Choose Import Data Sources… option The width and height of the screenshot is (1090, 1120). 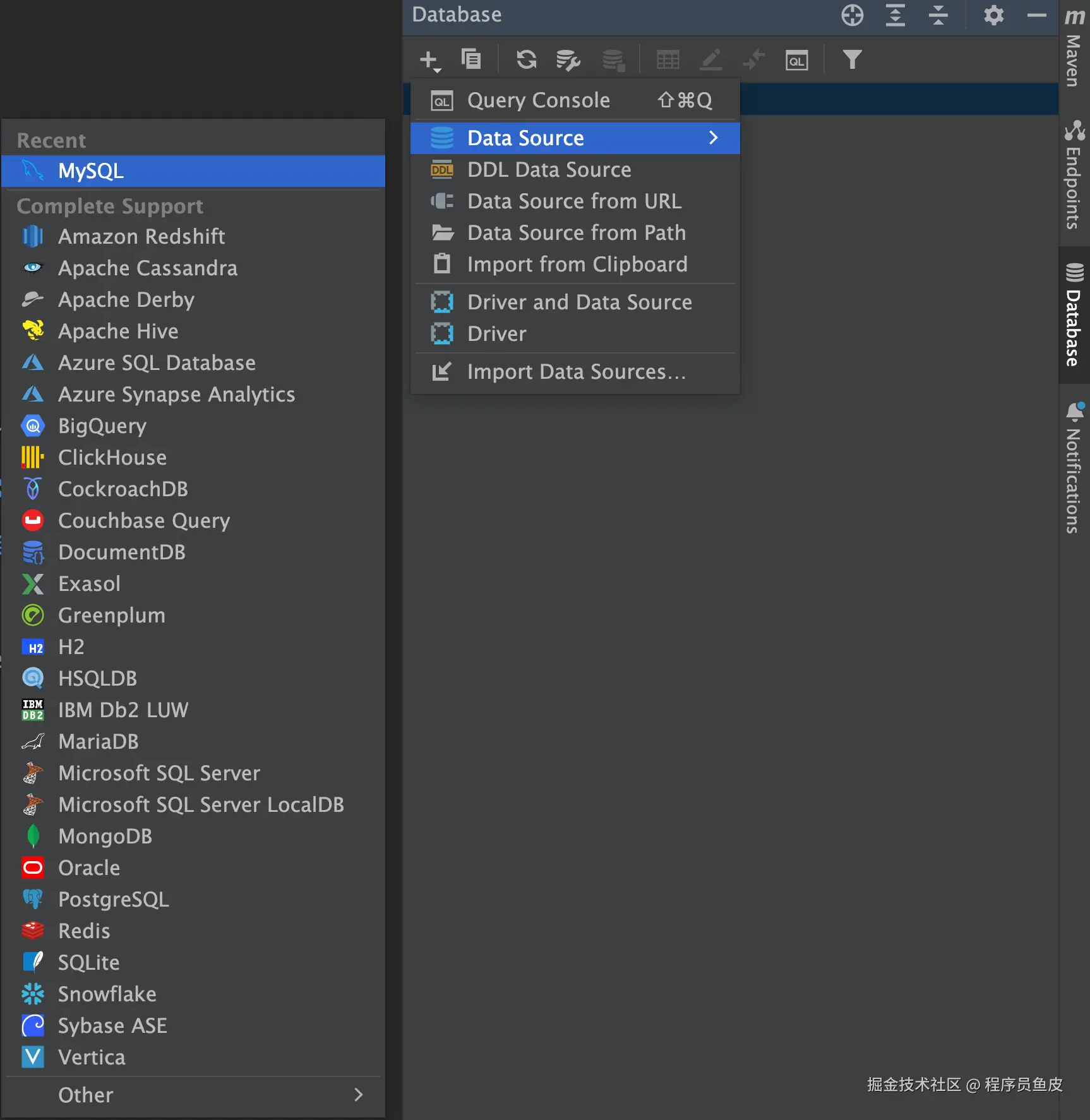[576, 372]
